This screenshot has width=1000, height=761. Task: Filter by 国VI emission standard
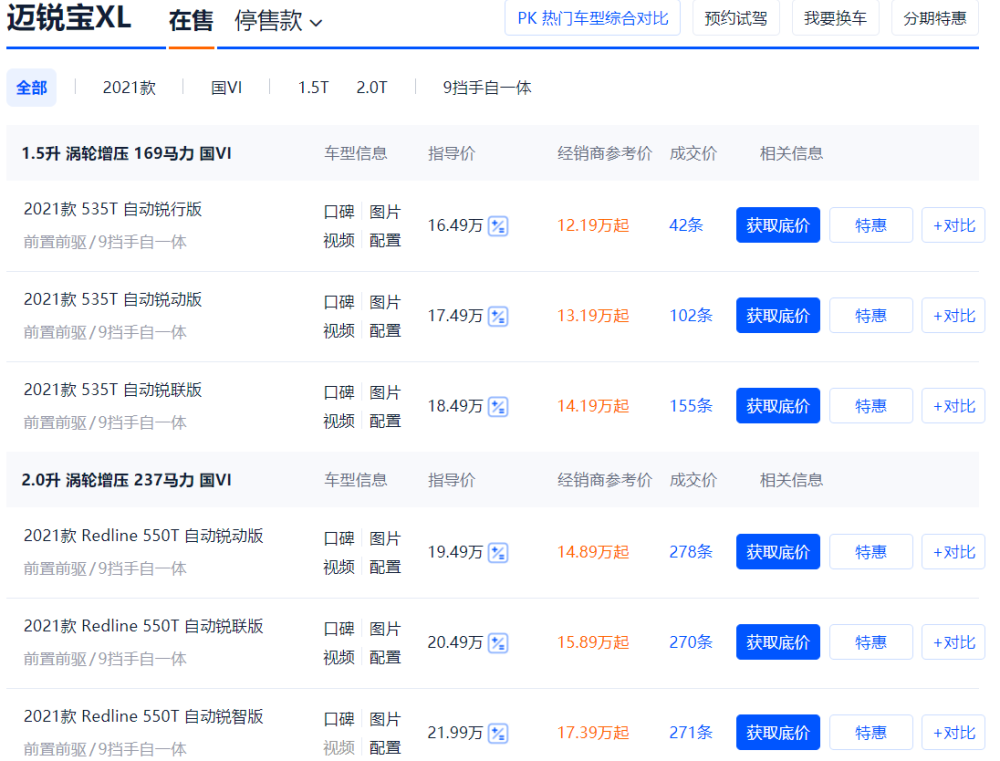(226, 87)
